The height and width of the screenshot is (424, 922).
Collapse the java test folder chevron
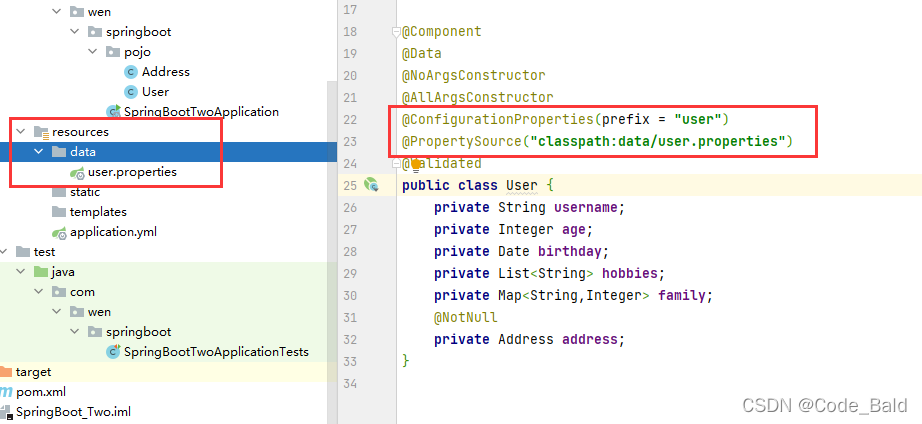tap(21, 272)
